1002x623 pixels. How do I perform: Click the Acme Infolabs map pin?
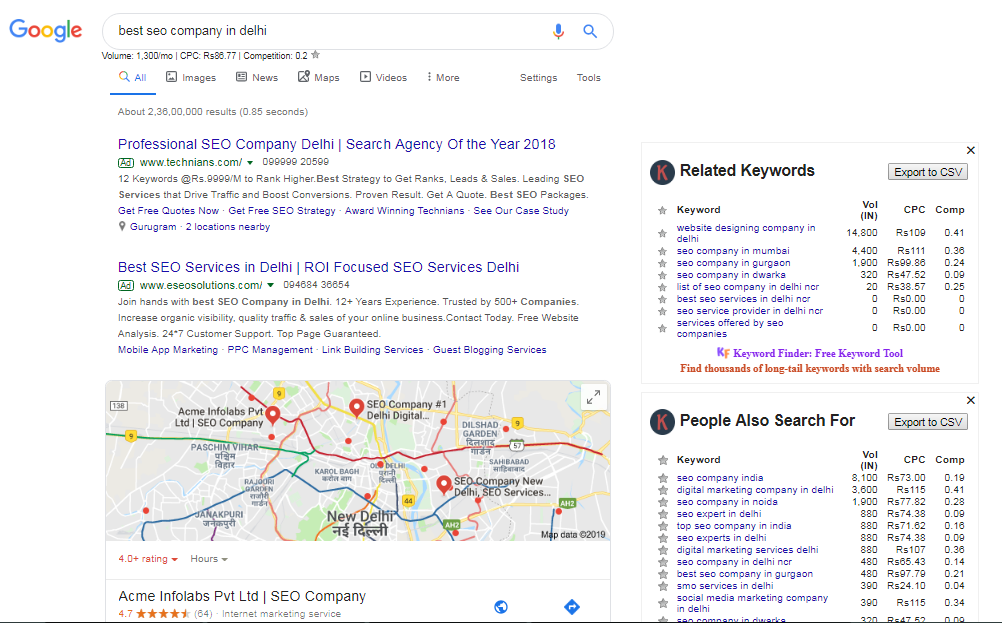tap(273, 415)
